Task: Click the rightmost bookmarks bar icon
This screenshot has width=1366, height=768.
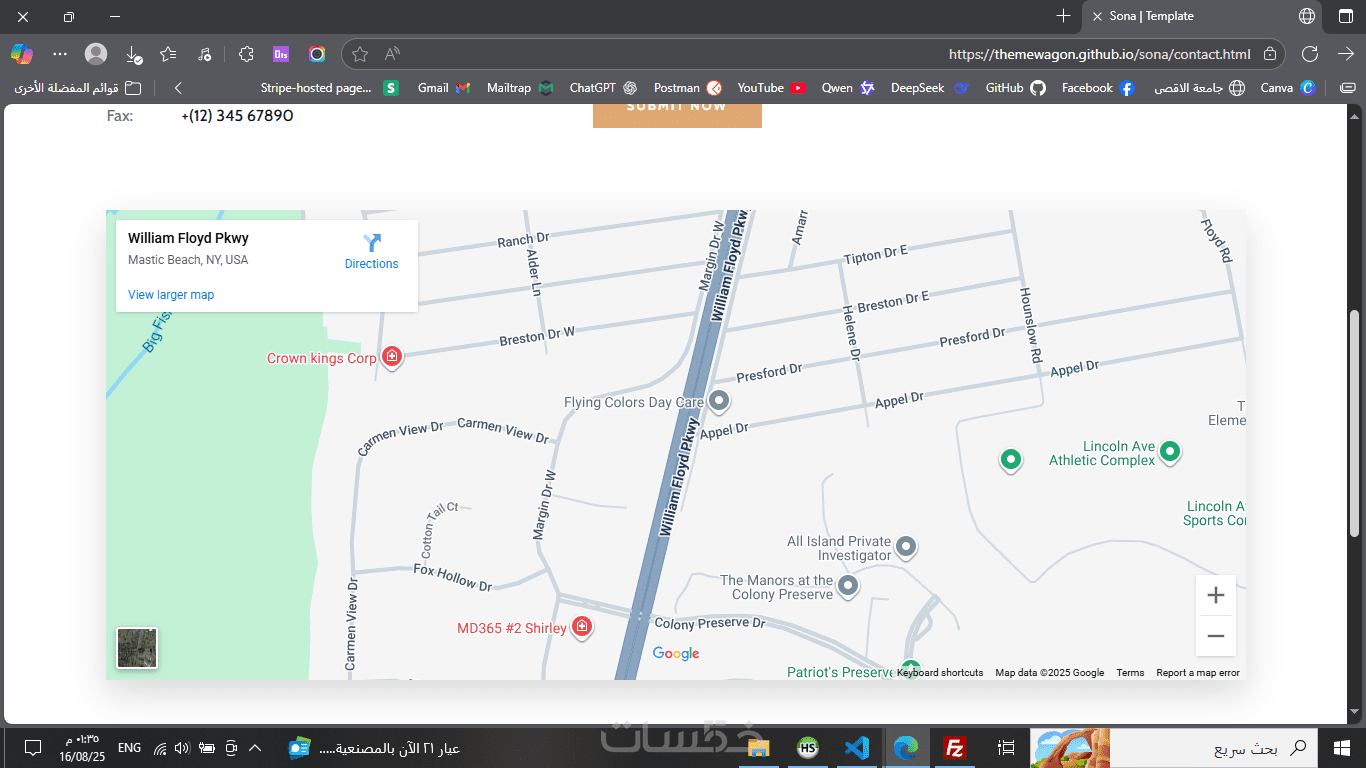Action: 1347,88
